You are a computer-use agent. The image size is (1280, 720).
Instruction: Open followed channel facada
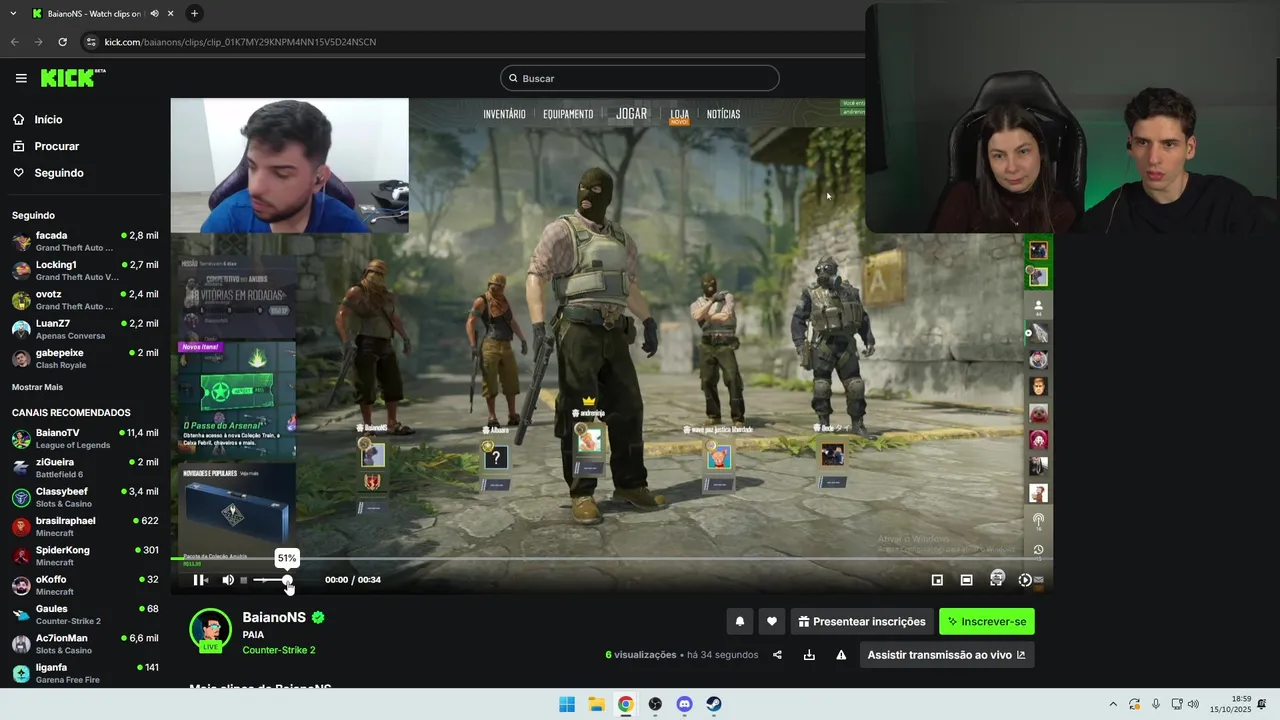coord(84,241)
